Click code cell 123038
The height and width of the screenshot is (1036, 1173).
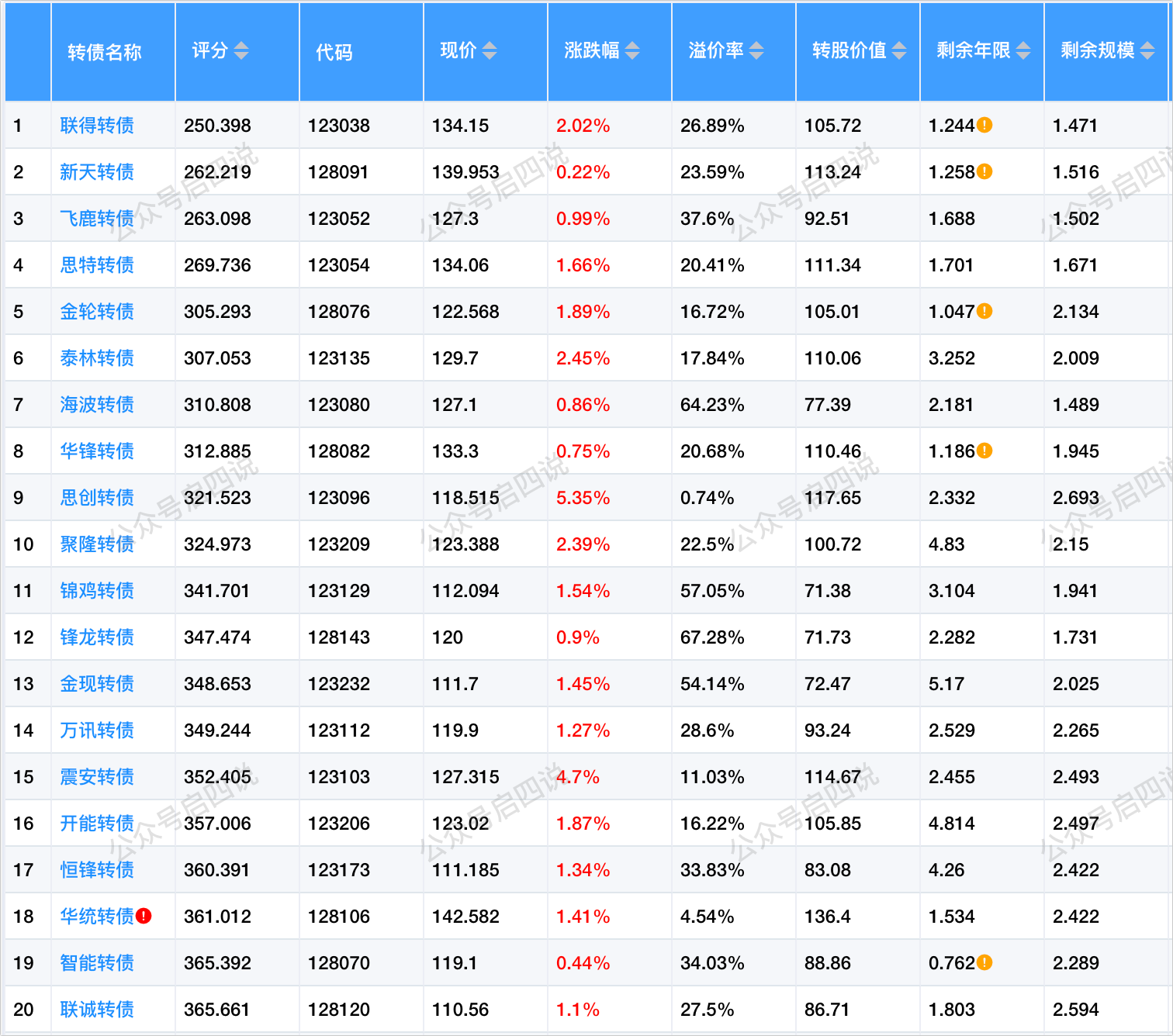[339, 126]
